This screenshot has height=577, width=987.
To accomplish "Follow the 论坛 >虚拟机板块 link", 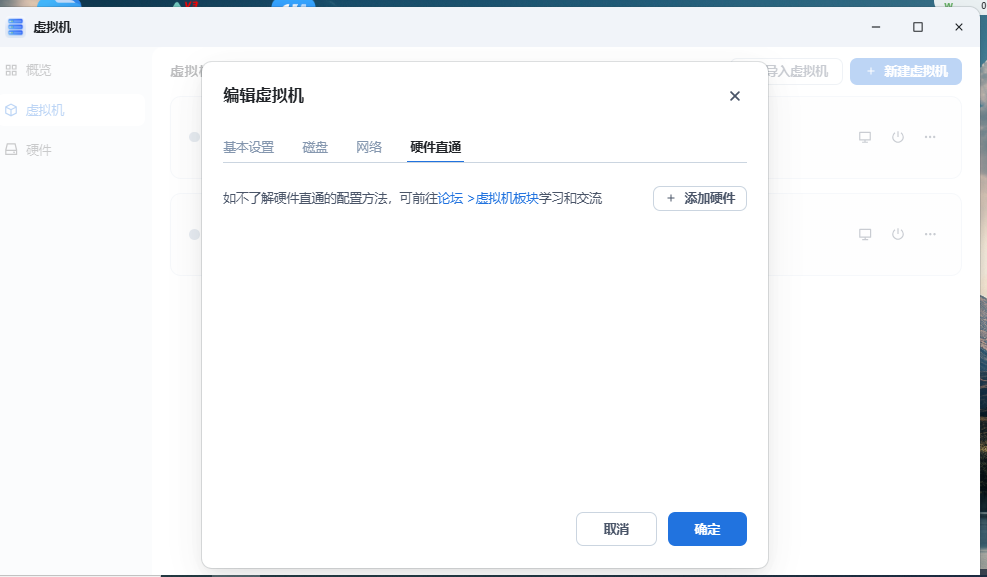I will pos(488,198).
